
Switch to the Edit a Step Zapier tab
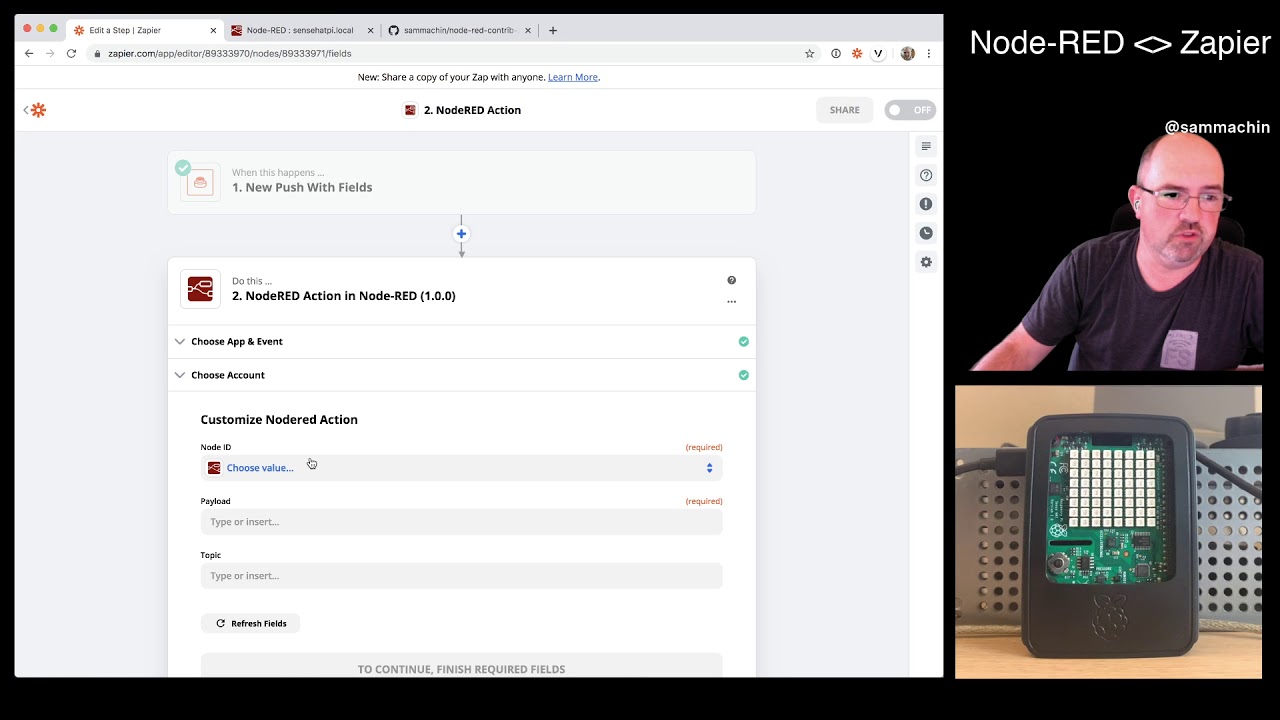145,30
